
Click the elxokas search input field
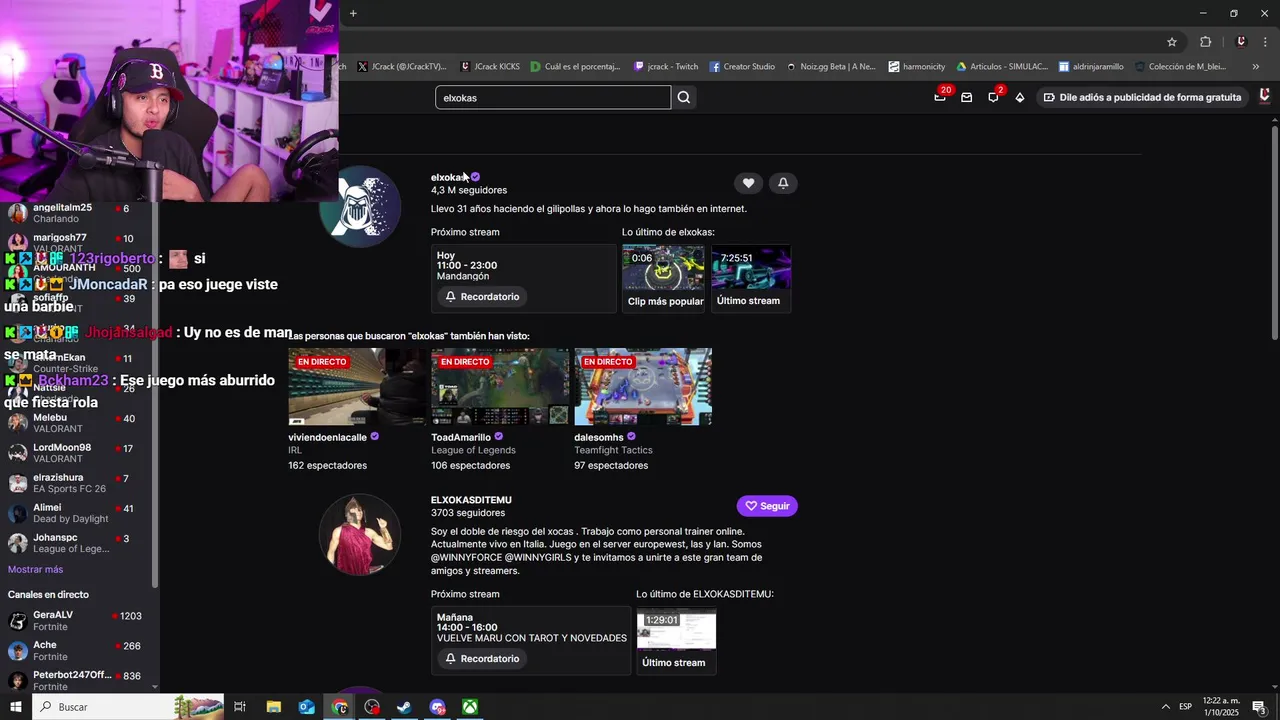click(x=553, y=97)
